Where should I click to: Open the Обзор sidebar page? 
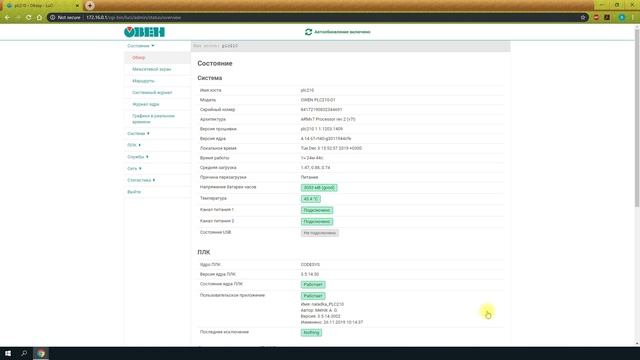click(139, 58)
